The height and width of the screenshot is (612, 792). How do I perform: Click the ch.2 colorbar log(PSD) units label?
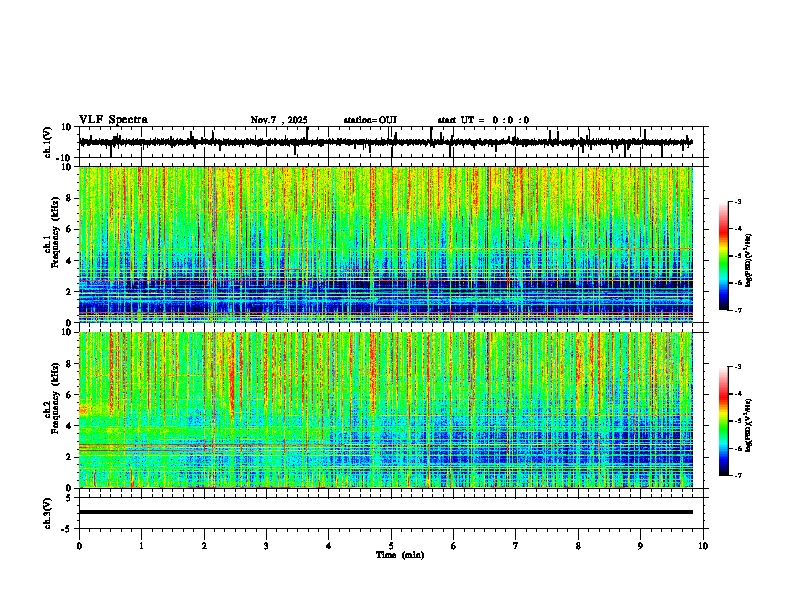749,426
